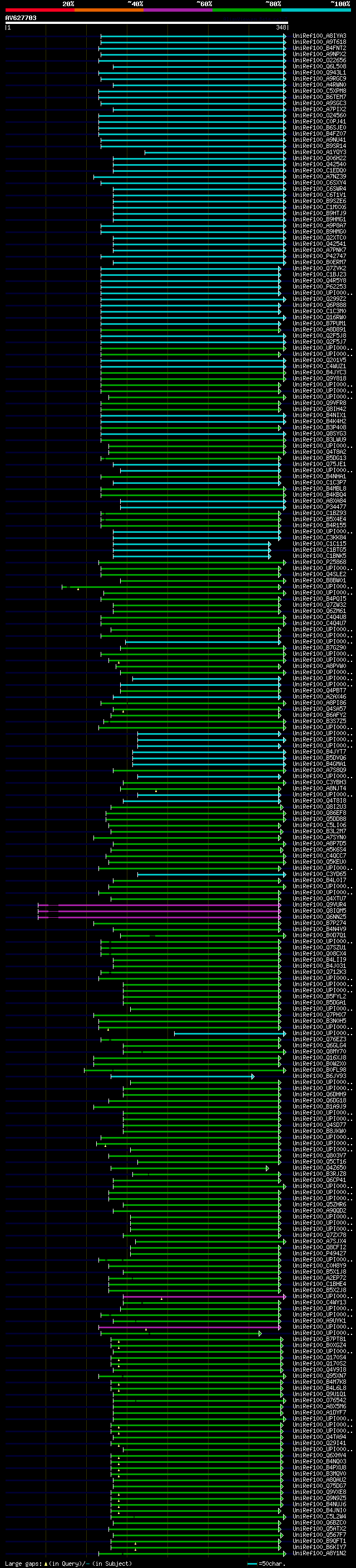356x1568 pixels.
Task: Click the cyan ~100% identity legend segment
Action: pyautogui.click(x=317, y=10)
